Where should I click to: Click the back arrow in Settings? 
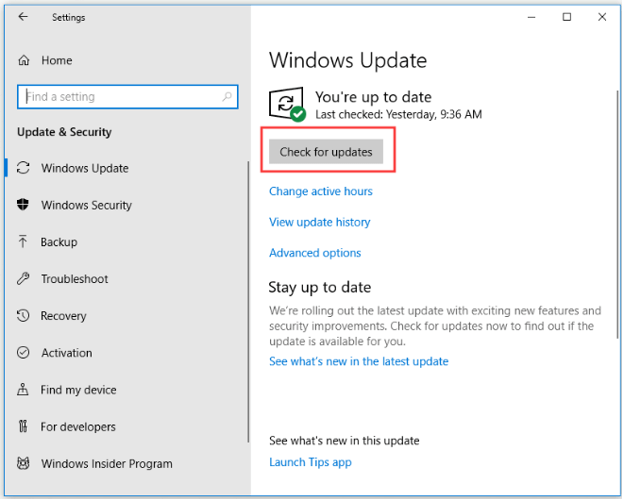click(x=23, y=17)
